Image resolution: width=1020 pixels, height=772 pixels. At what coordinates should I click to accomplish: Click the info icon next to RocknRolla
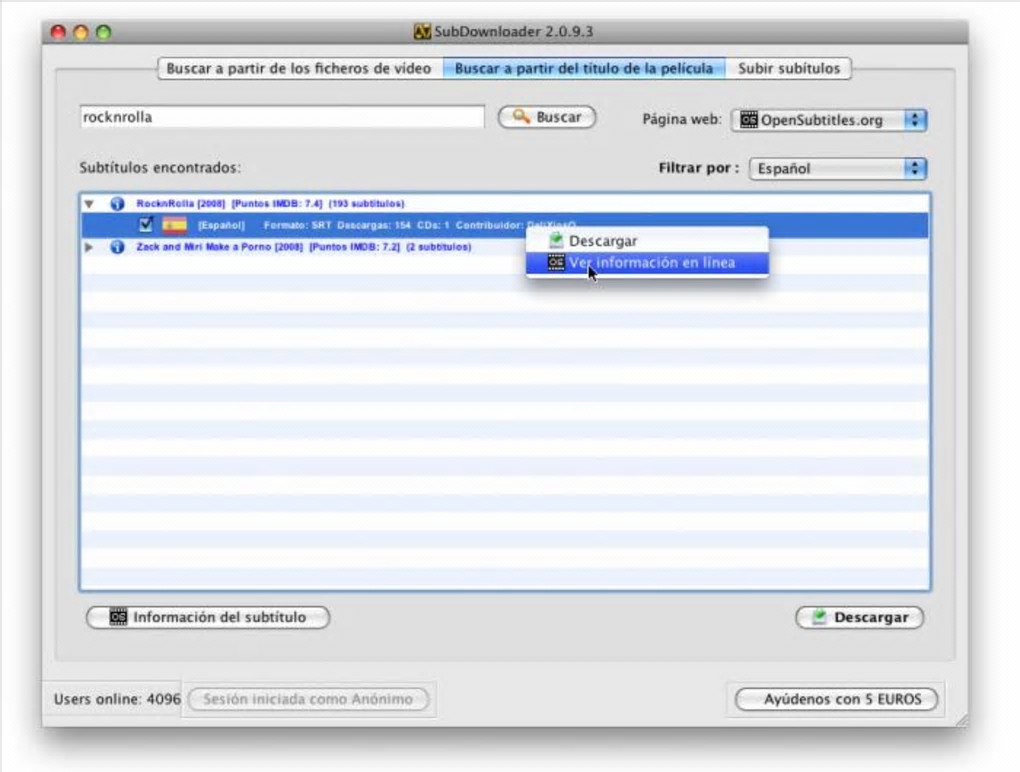(117, 204)
